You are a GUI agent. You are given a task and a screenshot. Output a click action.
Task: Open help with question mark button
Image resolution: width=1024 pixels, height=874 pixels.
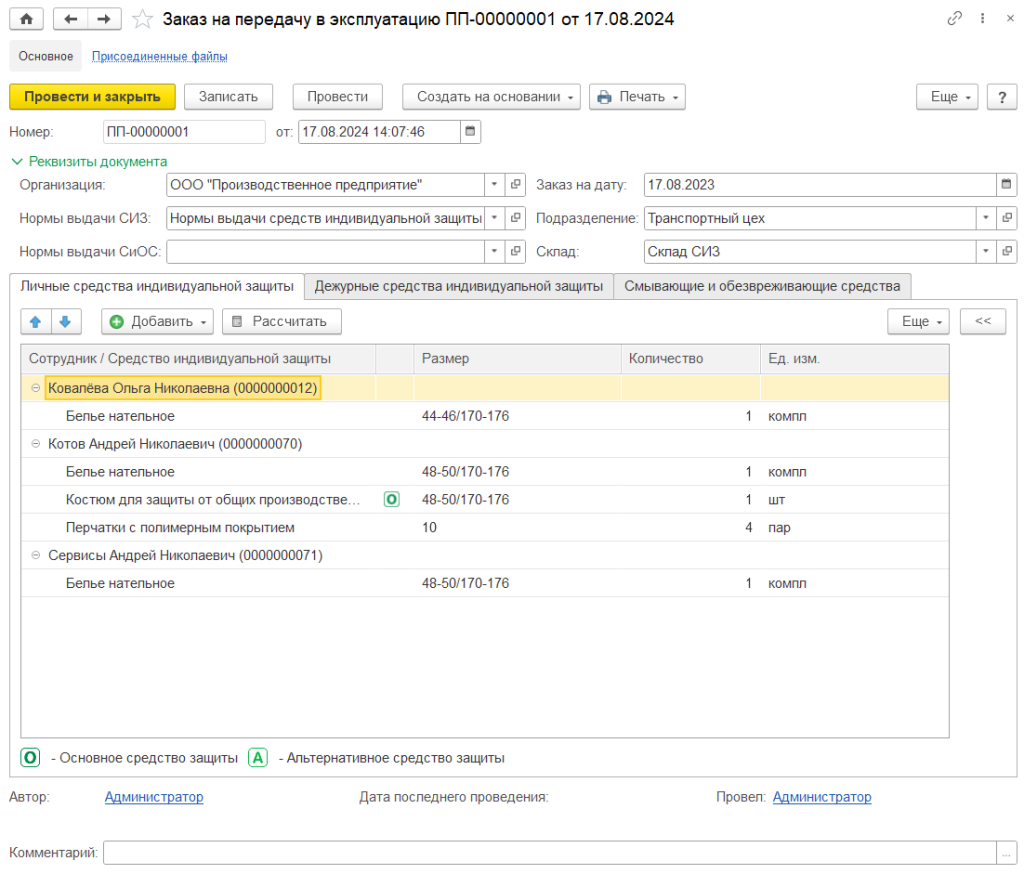tap(1001, 96)
